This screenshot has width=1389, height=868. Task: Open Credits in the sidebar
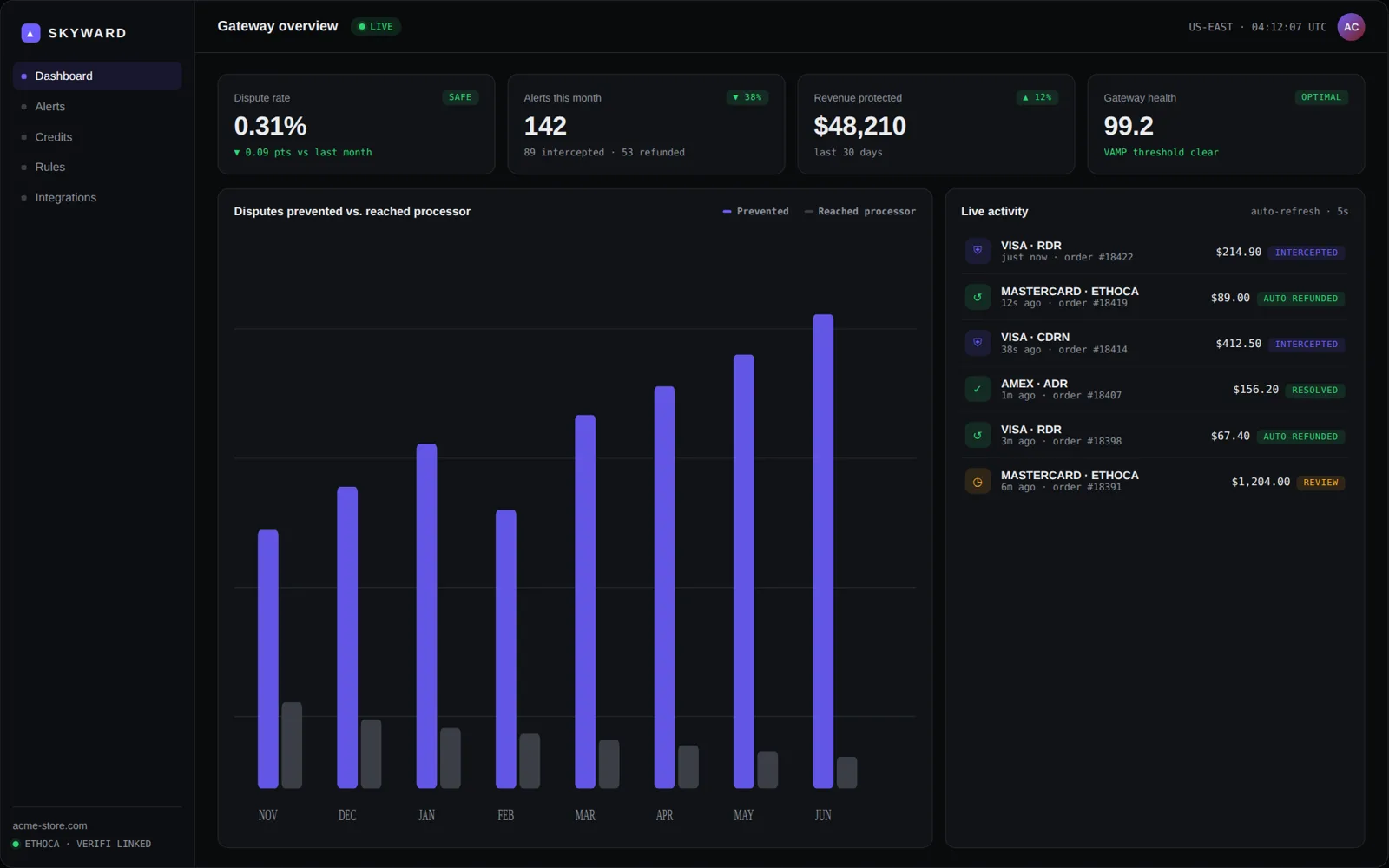(97, 136)
